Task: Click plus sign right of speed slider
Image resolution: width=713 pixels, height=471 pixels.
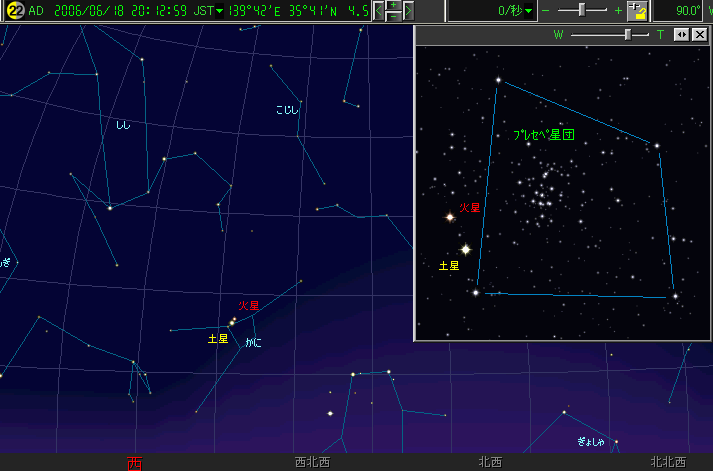Action: click(x=618, y=11)
